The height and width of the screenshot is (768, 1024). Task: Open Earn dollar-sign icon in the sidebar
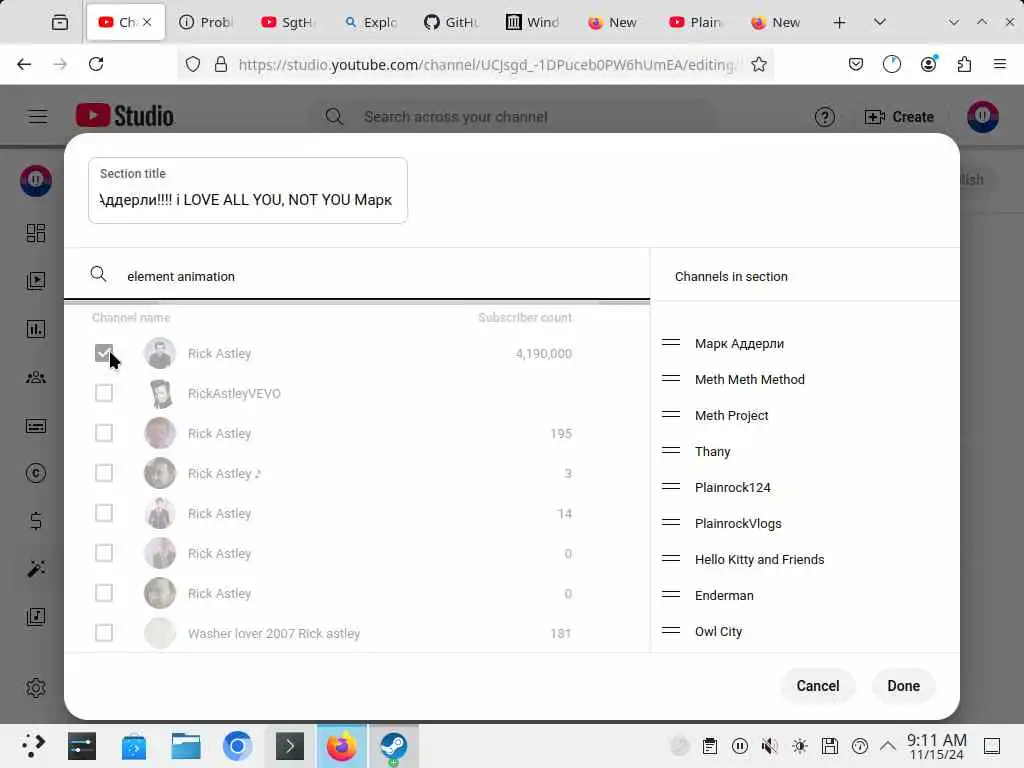coord(36,520)
